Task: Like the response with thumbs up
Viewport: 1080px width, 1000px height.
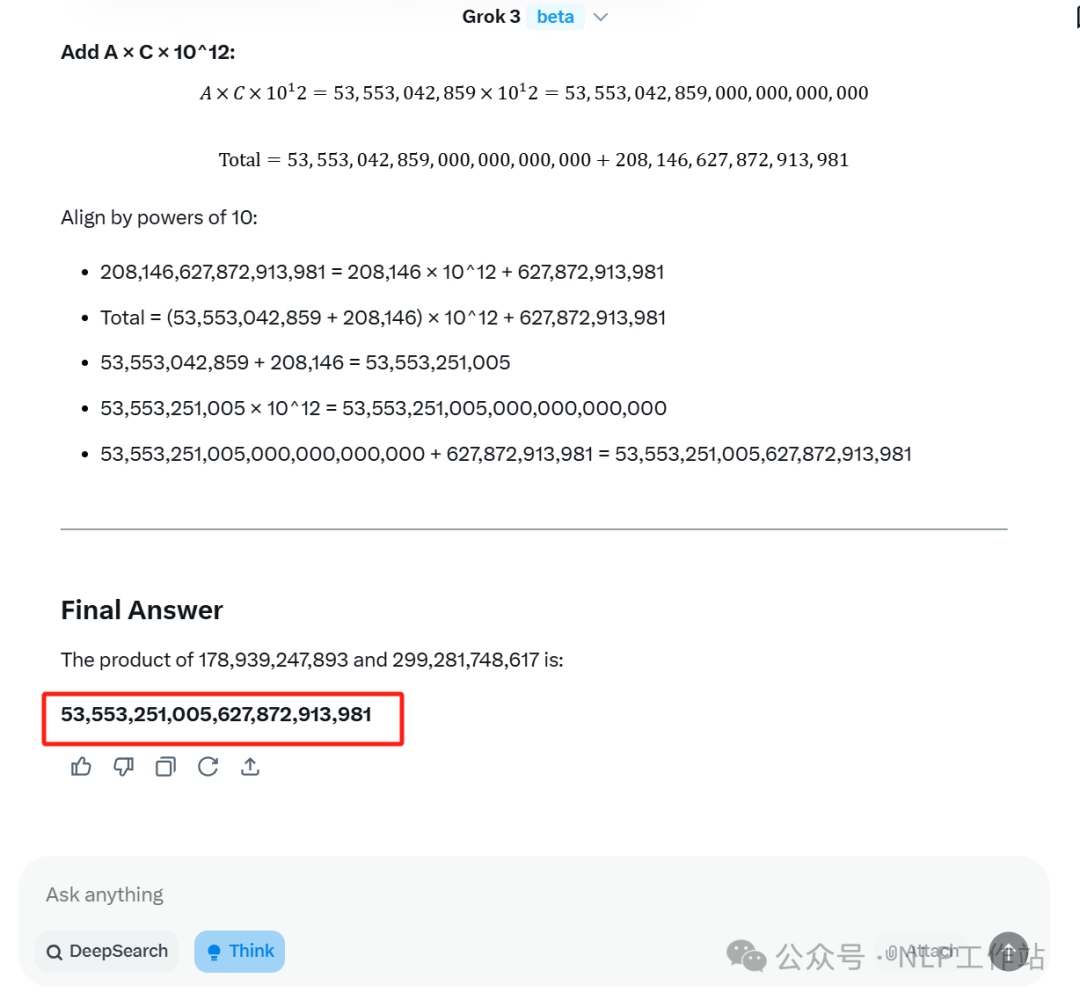Action: pos(81,767)
